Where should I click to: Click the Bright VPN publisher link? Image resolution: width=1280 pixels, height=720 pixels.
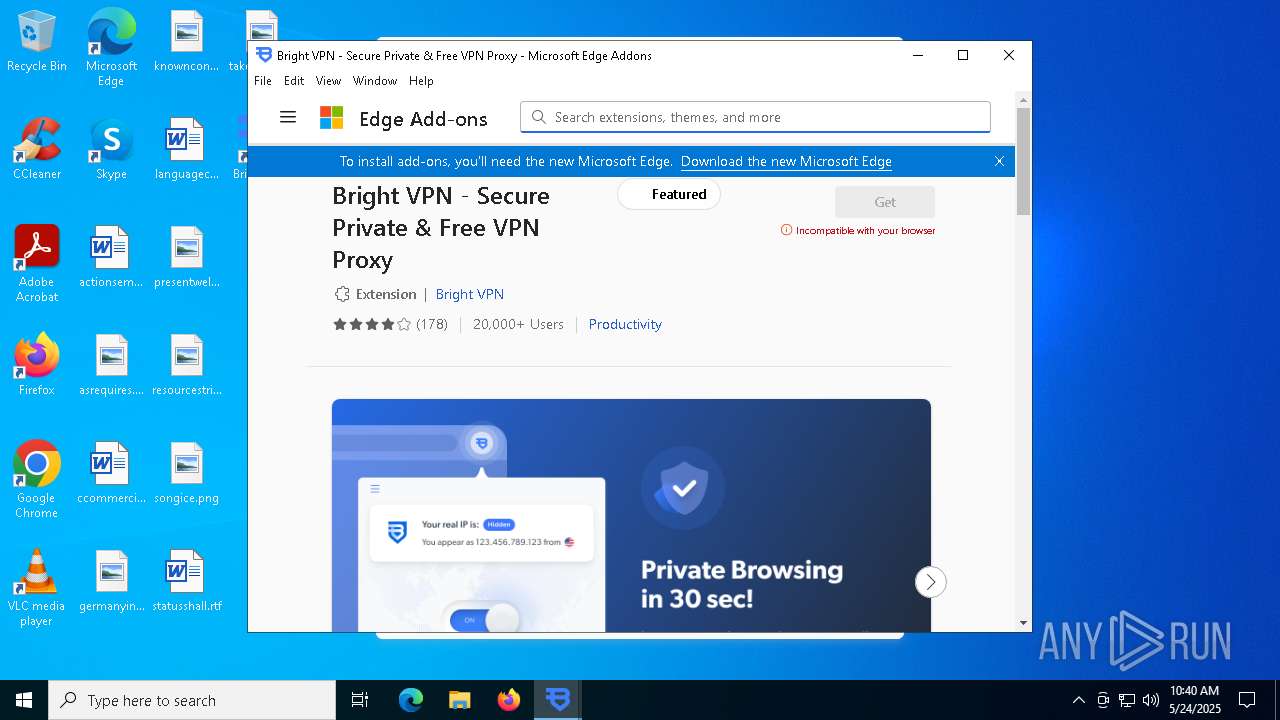coord(469,294)
